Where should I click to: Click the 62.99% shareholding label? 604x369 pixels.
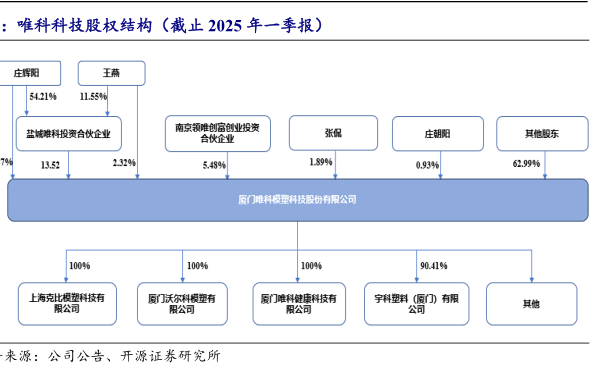click(526, 164)
